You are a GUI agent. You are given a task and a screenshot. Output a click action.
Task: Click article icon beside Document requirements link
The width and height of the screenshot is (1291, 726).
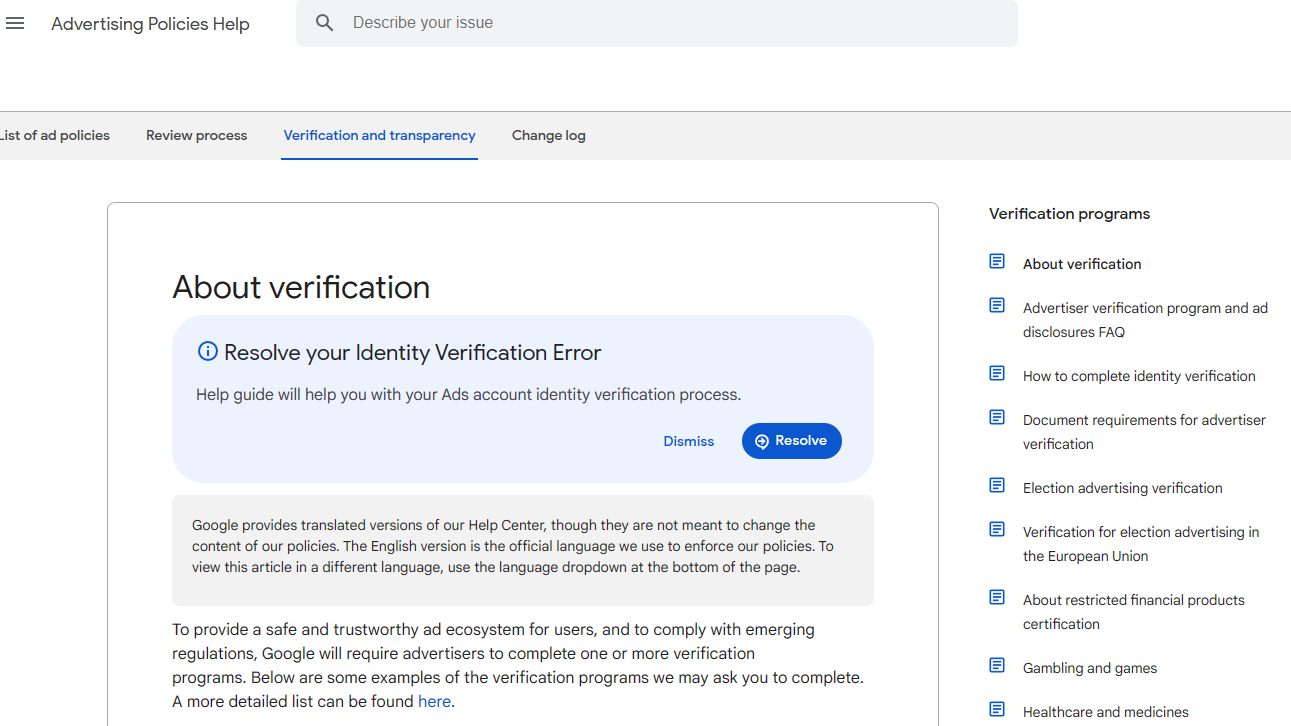pyautogui.click(x=997, y=418)
